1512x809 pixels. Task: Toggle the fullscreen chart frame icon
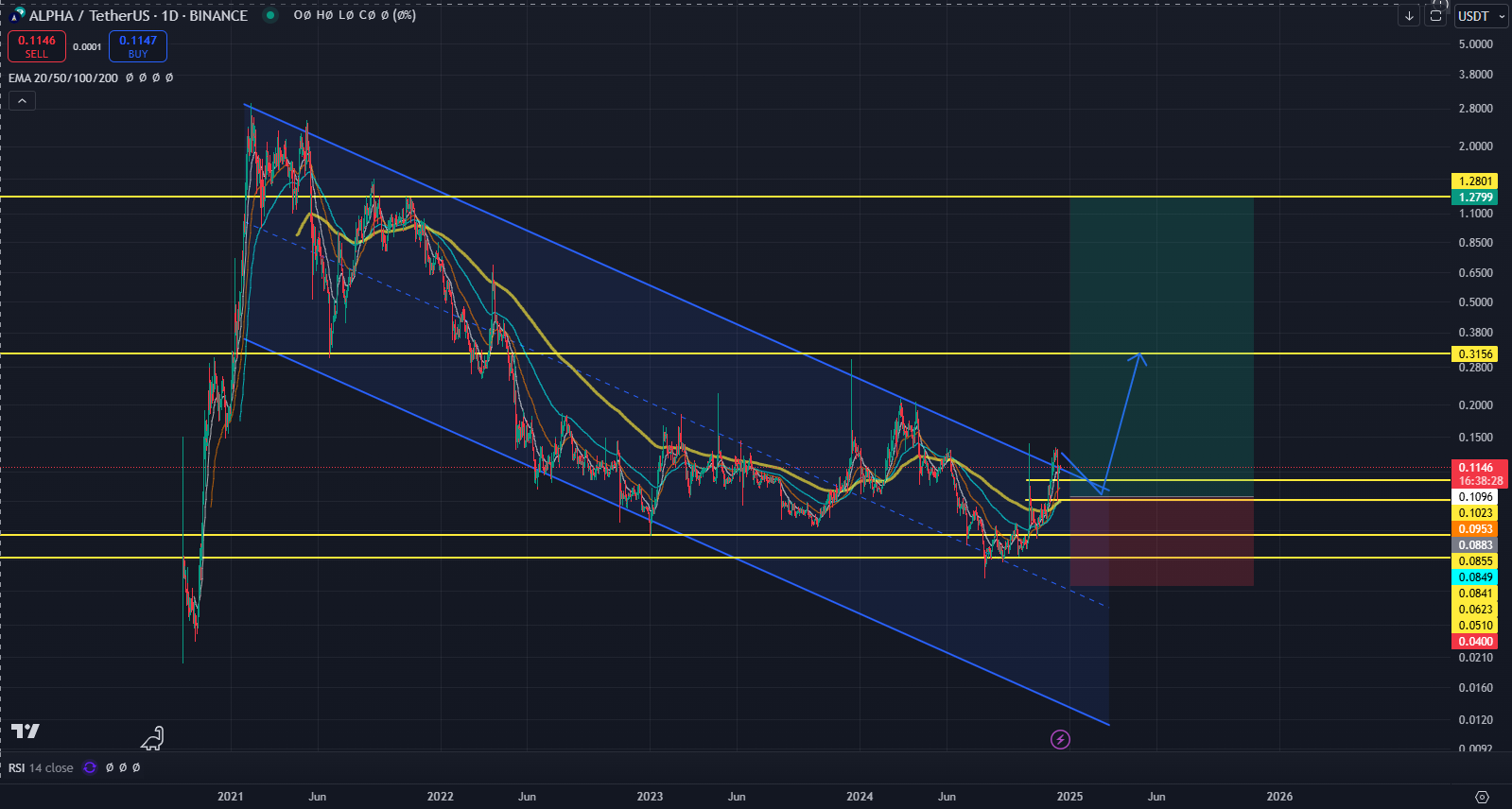pyautogui.click(x=1435, y=16)
